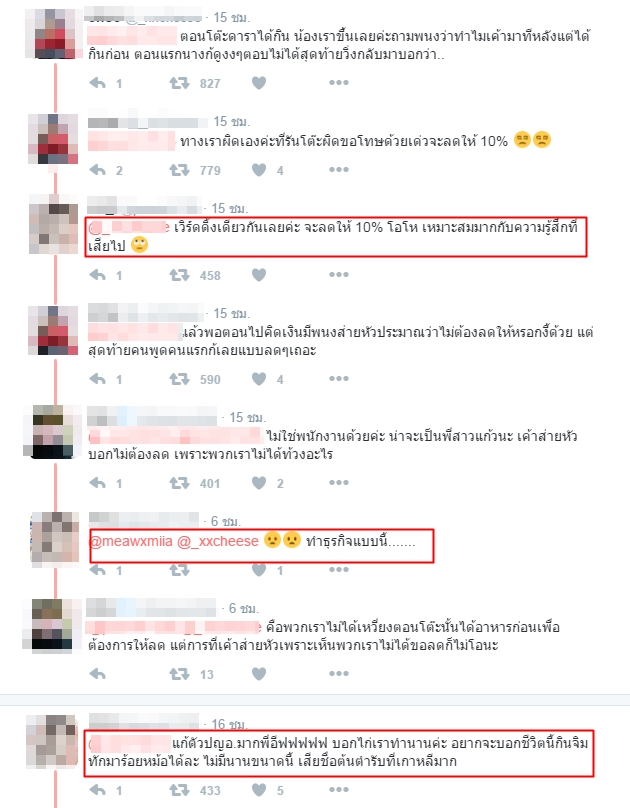Open the profile picture of the 401-retweet tweet
The image size is (630, 808).
coord(53,432)
